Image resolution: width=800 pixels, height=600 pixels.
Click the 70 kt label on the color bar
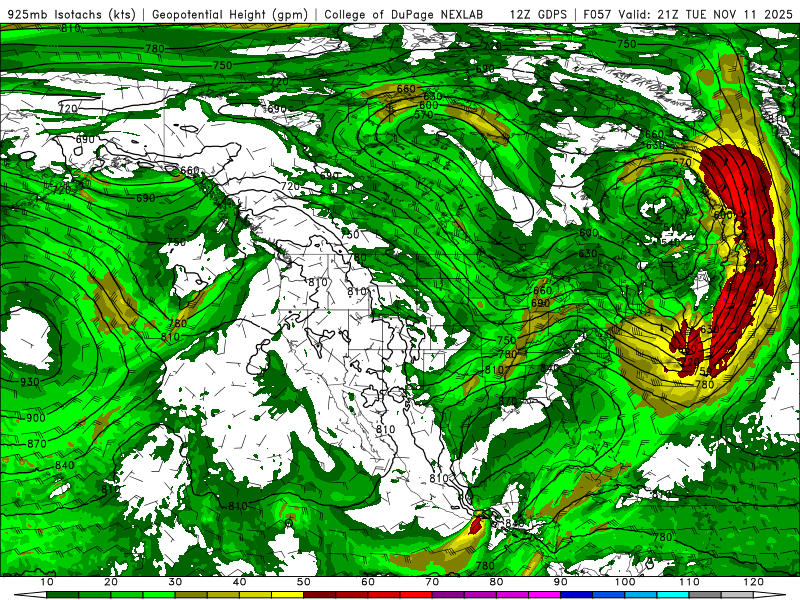[x=432, y=582]
